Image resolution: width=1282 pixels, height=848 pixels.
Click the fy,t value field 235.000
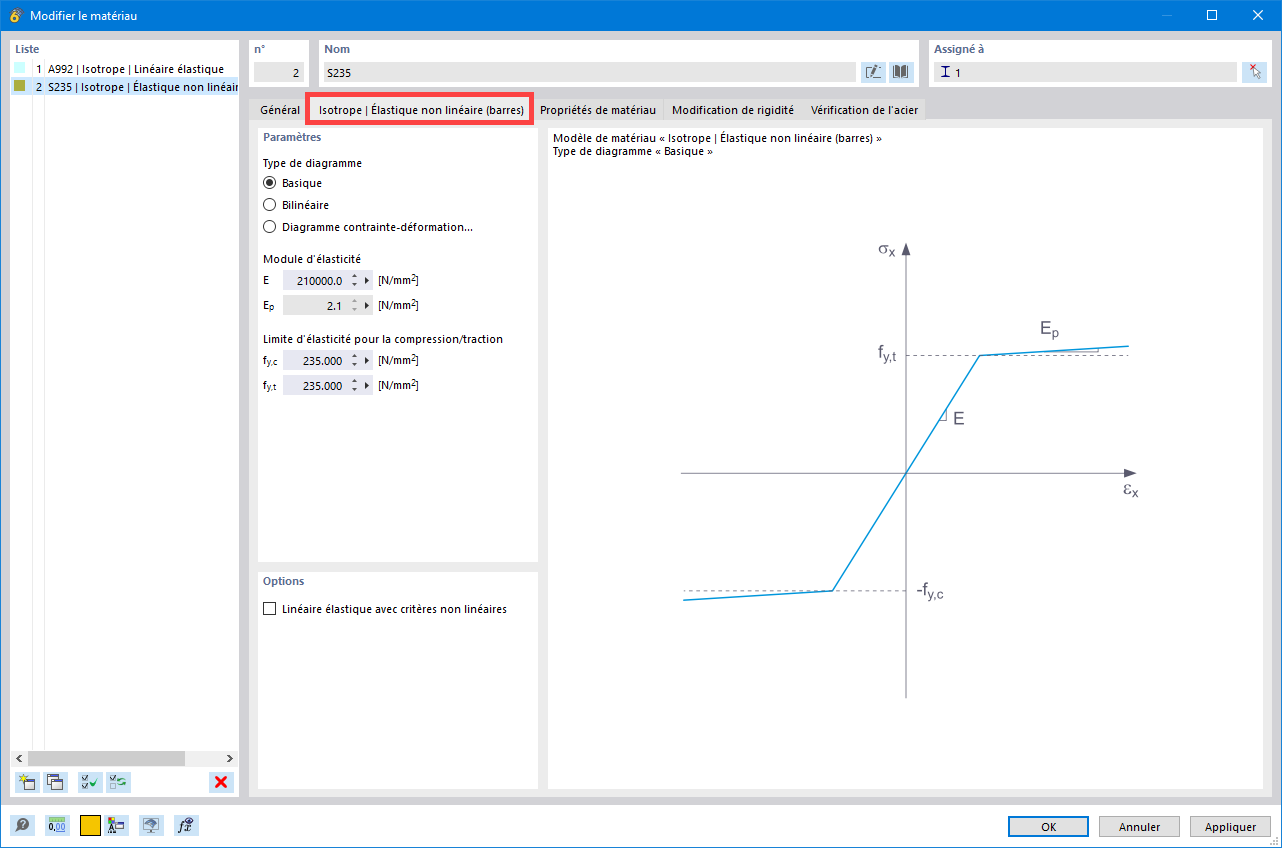click(315, 385)
